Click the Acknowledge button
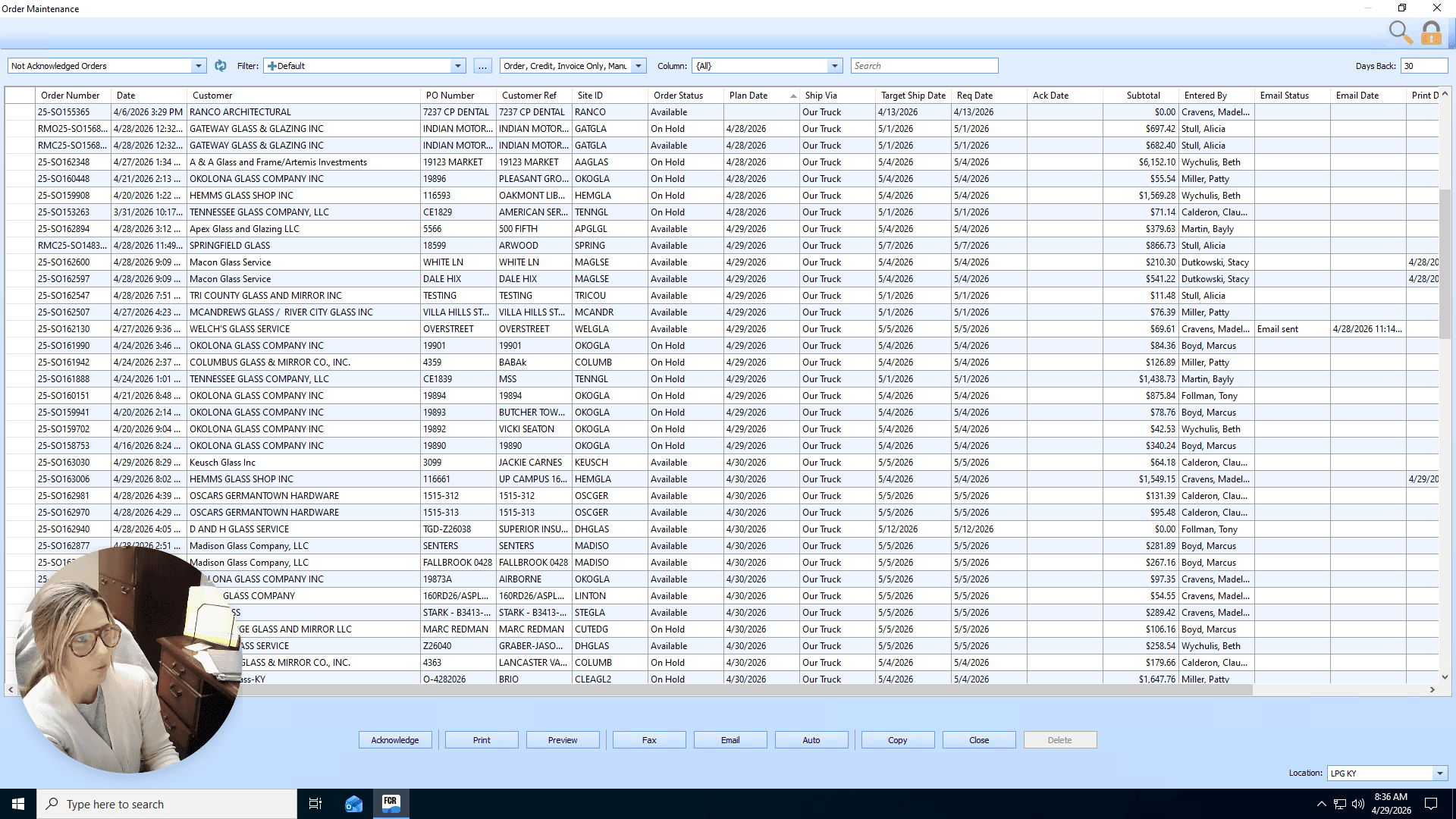Screen dimensions: 1456x819 395,740
